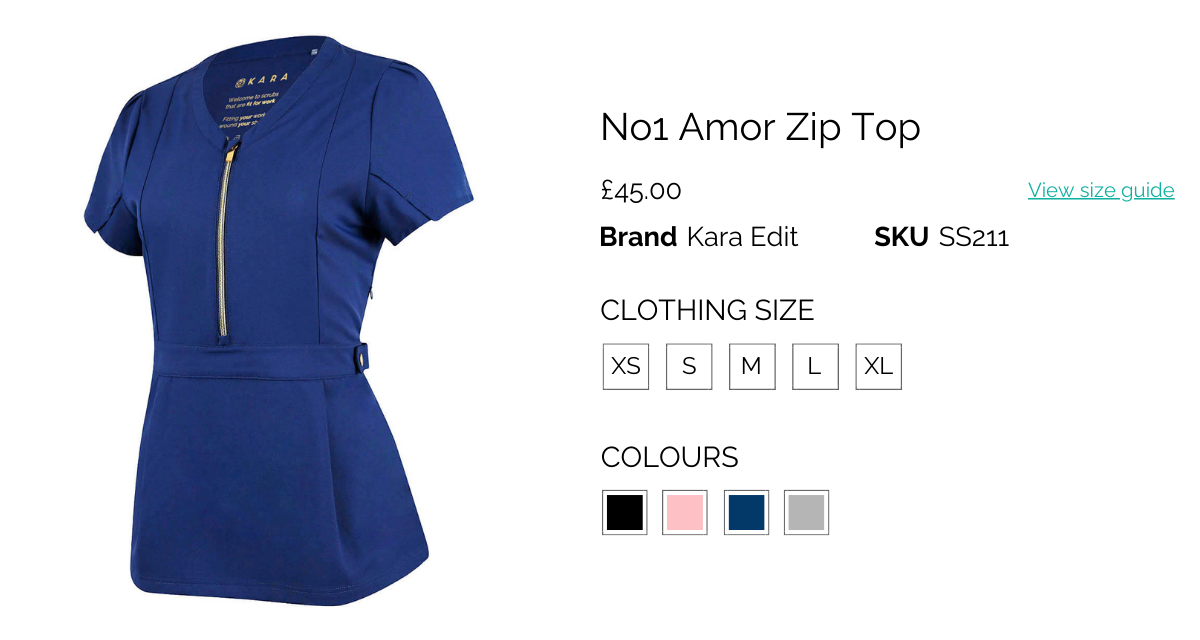Select clothing size XS
This screenshot has height=640, width=1200.
point(626,366)
